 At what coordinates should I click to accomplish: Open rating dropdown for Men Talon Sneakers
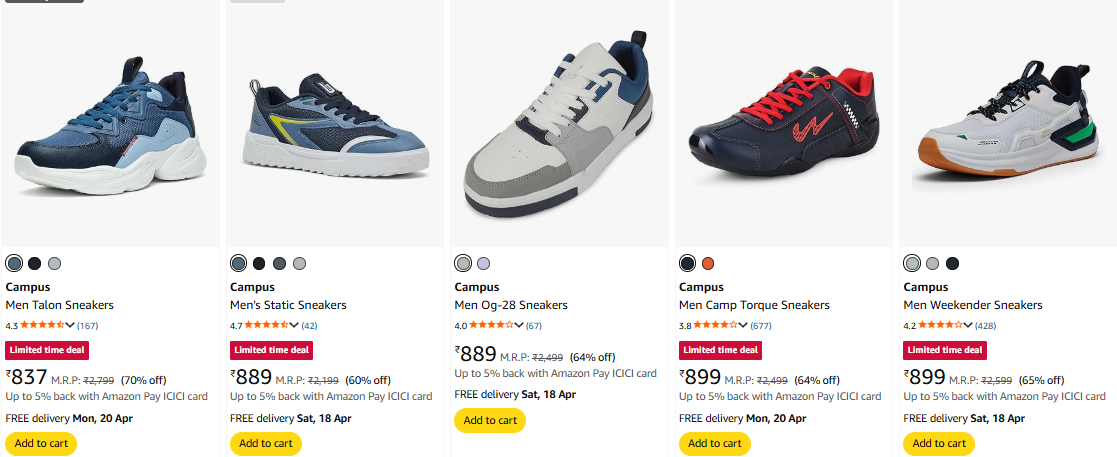tap(70, 325)
